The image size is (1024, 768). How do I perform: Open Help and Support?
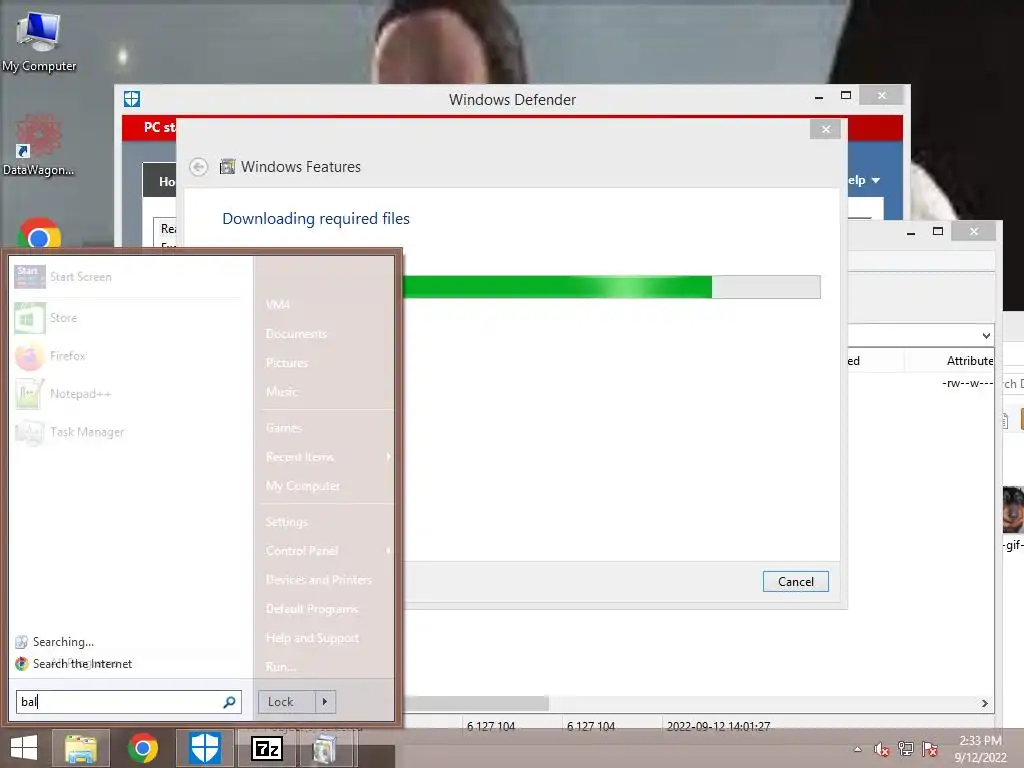pyautogui.click(x=312, y=638)
